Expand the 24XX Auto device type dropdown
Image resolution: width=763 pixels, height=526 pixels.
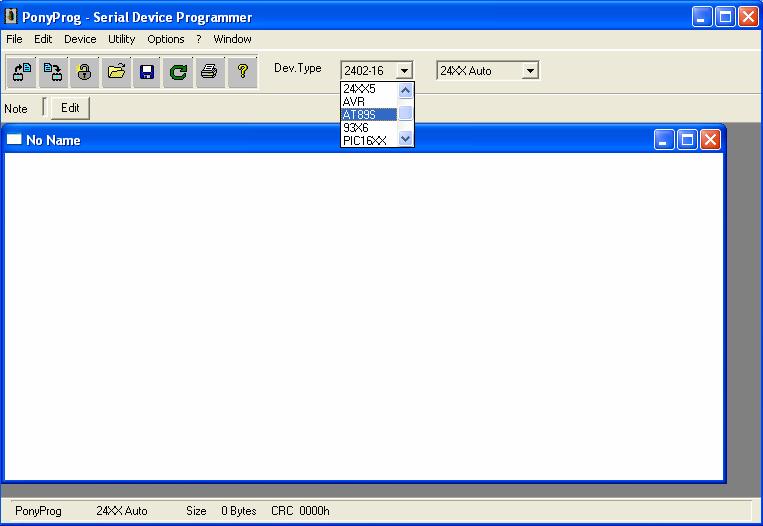coord(530,71)
